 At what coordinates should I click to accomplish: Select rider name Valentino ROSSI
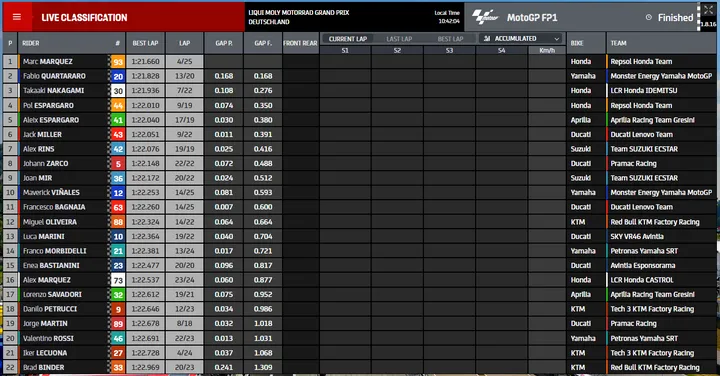48,338
